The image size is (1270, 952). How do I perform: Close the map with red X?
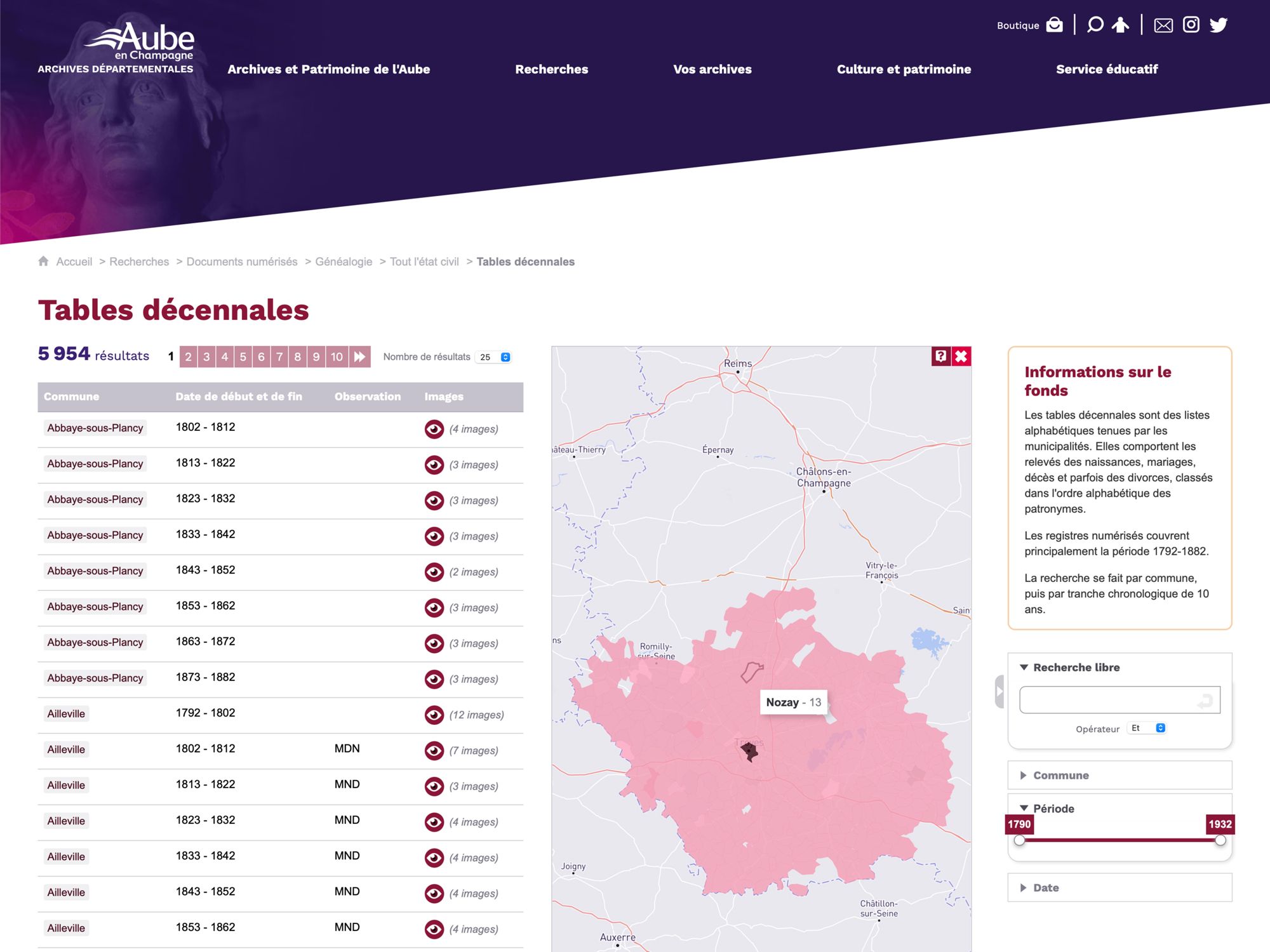click(961, 356)
